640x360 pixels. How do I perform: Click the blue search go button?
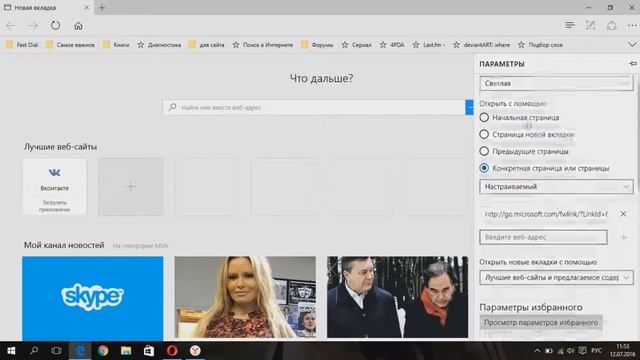469,107
